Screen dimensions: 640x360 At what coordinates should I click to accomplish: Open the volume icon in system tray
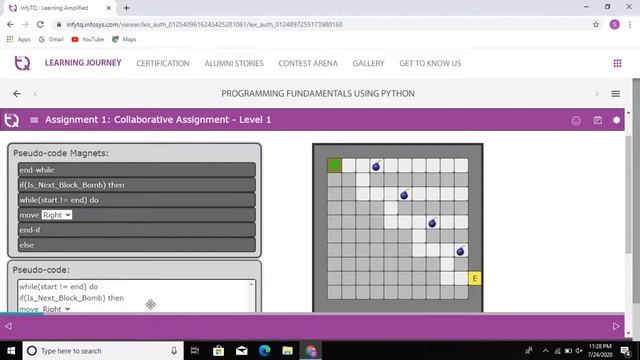click(x=579, y=351)
